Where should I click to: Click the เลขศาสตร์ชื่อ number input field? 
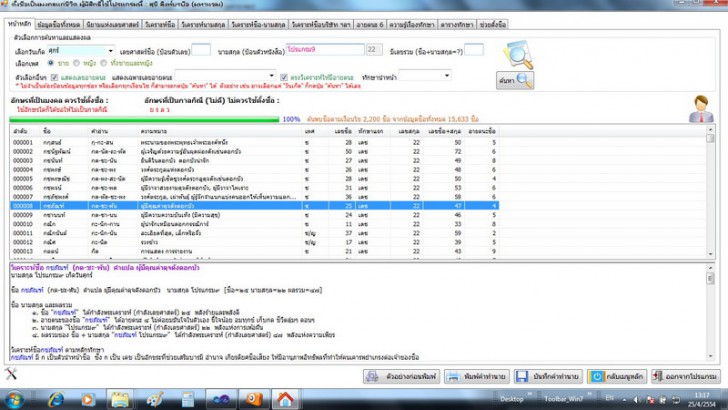pos(201,50)
